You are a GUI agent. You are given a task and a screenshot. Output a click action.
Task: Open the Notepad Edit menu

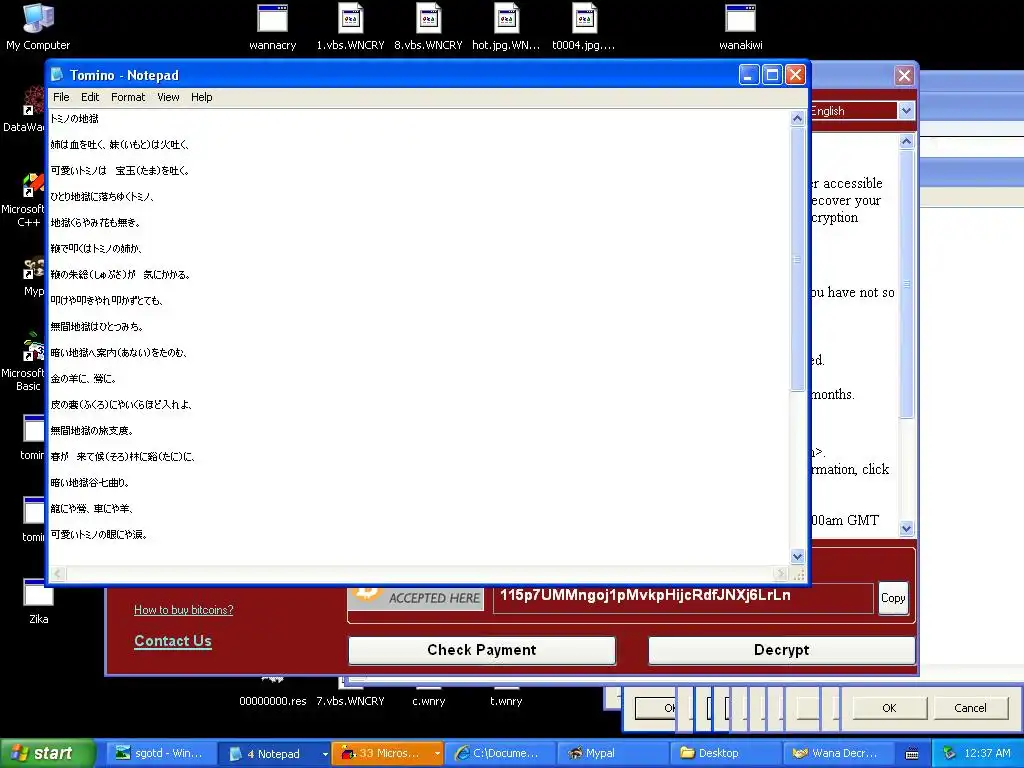(x=89, y=97)
